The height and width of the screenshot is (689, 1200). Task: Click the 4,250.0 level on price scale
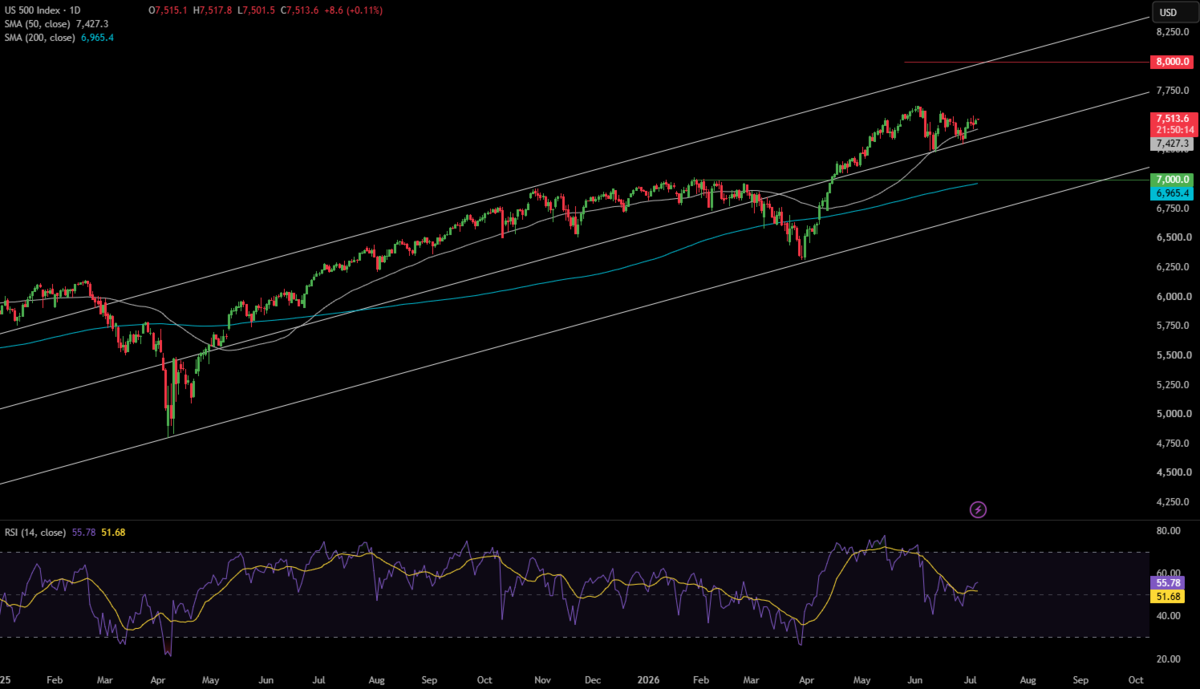pyautogui.click(x=1172, y=503)
